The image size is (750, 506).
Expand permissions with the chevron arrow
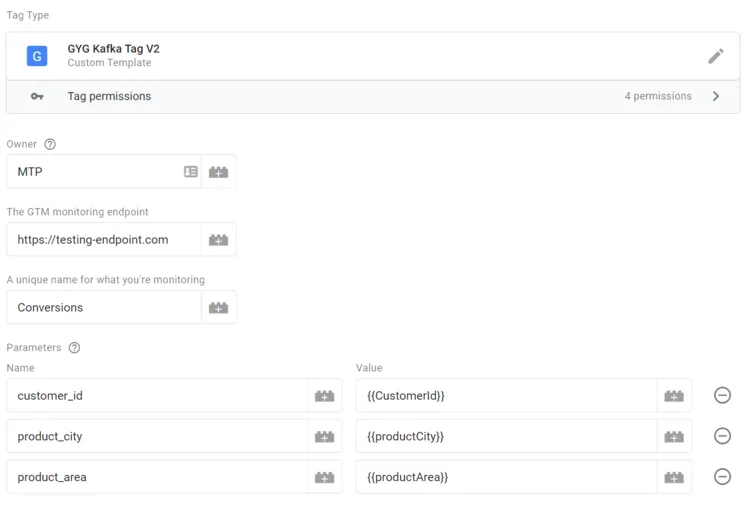tap(716, 96)
